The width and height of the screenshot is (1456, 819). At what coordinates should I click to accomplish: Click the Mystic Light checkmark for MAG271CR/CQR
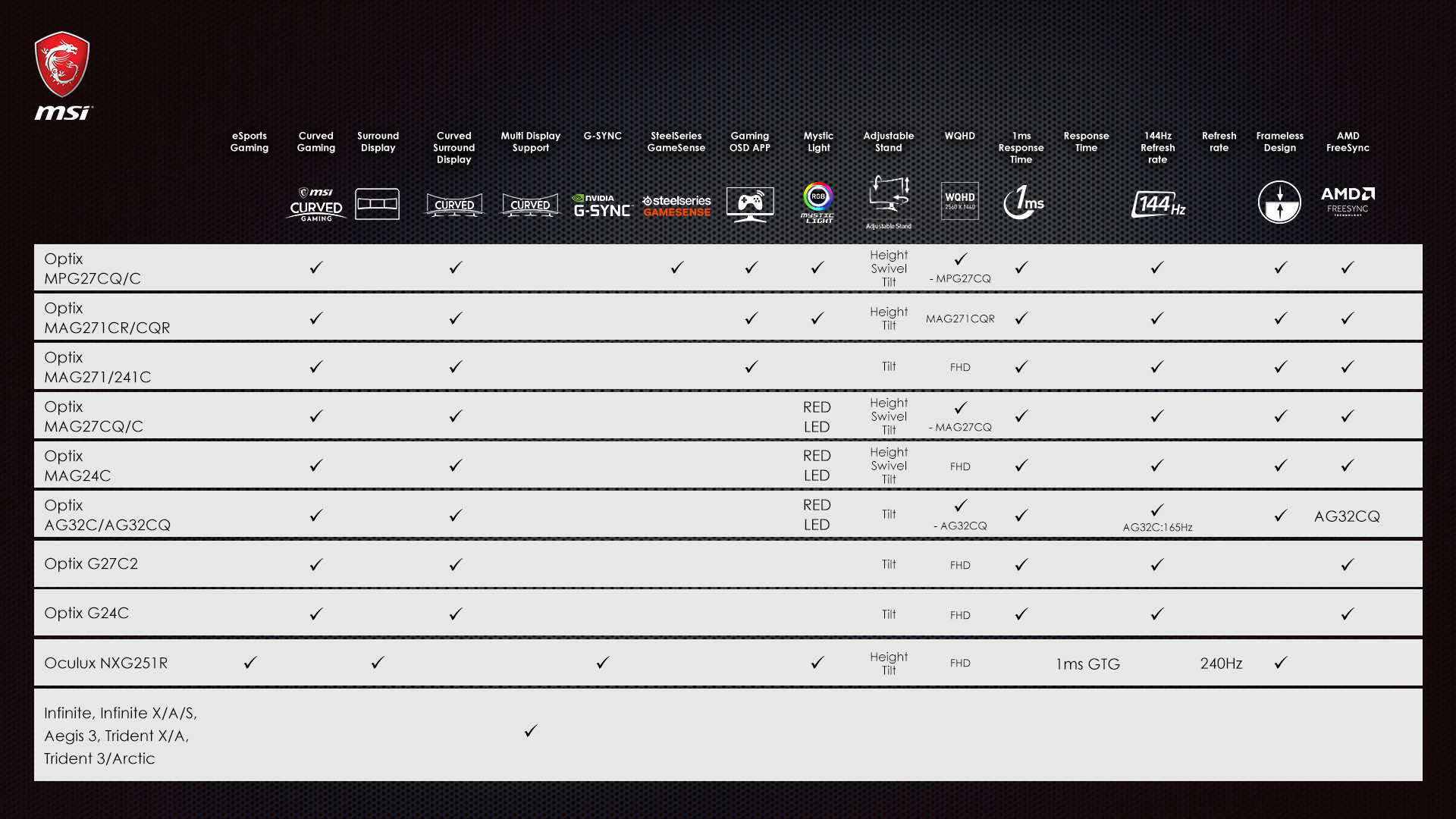pos(817,318)
